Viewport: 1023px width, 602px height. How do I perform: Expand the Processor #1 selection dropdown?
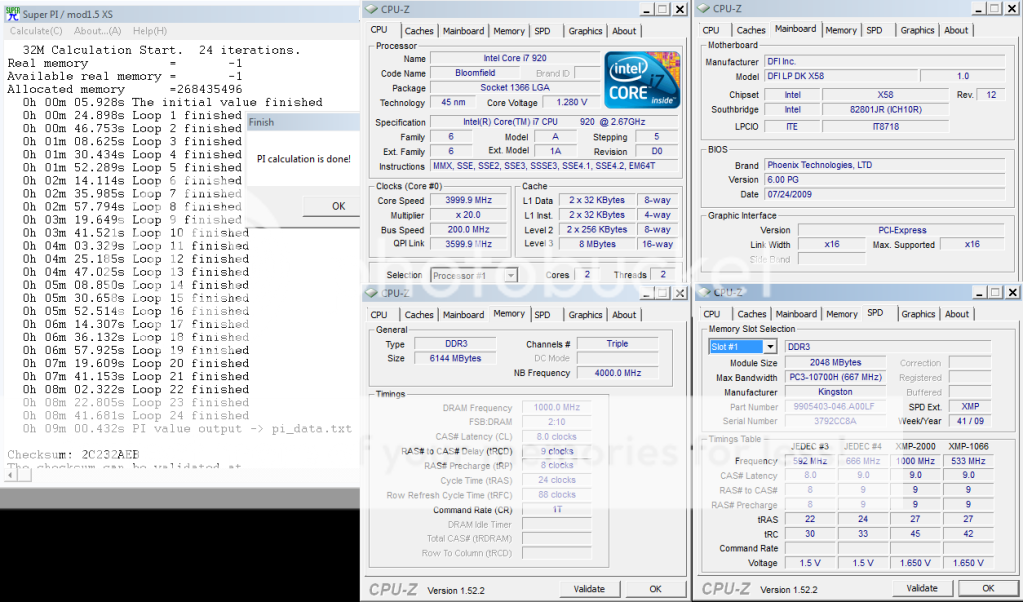(x=509, y=275)
